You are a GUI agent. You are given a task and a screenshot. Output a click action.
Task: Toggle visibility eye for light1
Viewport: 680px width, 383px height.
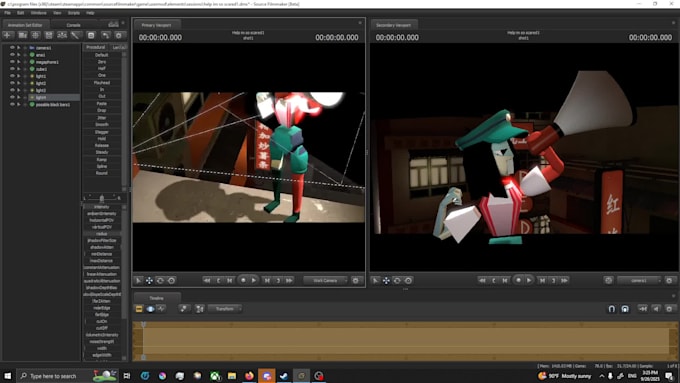[12, 76]
